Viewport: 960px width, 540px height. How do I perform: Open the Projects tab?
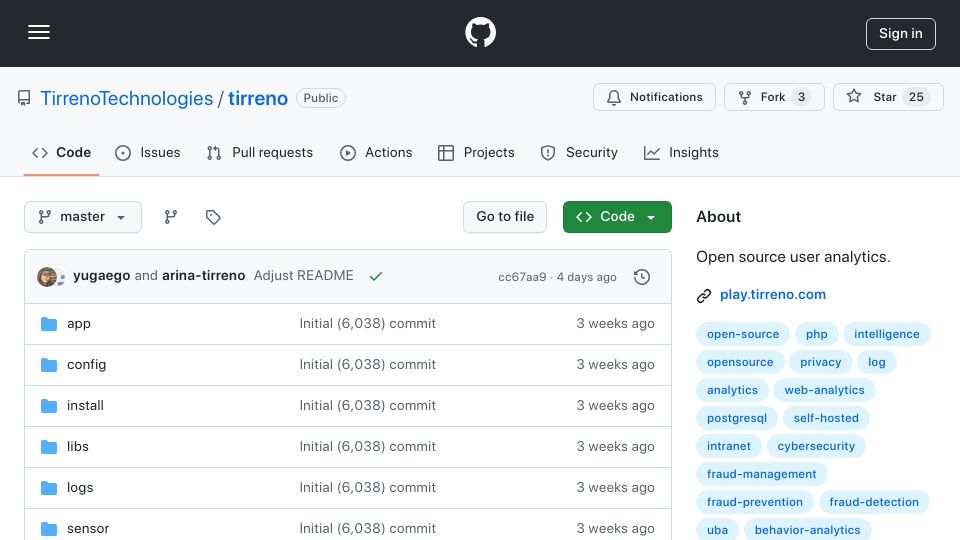tap(476, 152)
